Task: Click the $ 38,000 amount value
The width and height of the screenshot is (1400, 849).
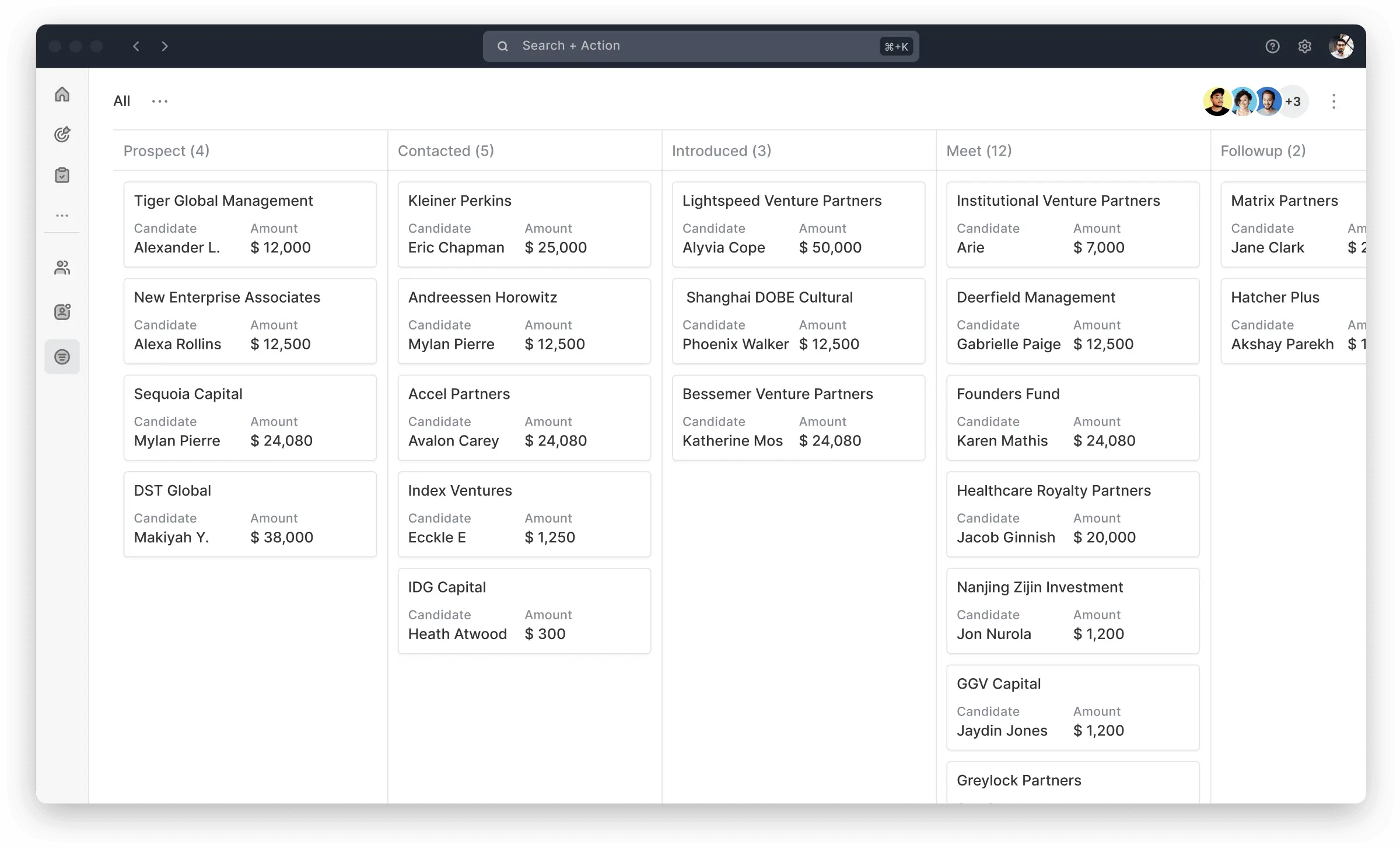Action: click(282, 538)
